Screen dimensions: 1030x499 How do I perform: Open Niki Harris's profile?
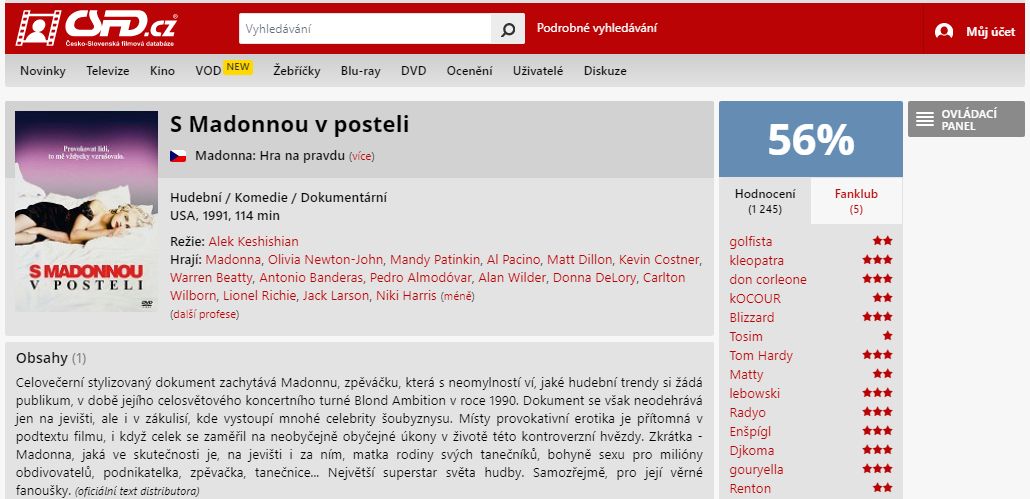(406, 296)
